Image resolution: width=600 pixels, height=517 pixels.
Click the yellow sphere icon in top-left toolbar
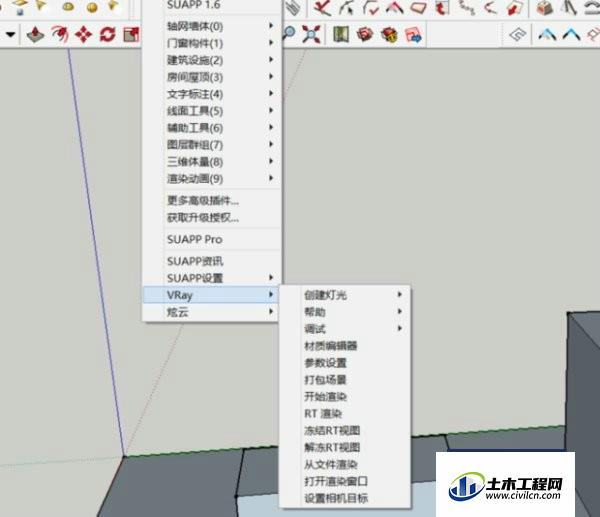coord(92,8)
